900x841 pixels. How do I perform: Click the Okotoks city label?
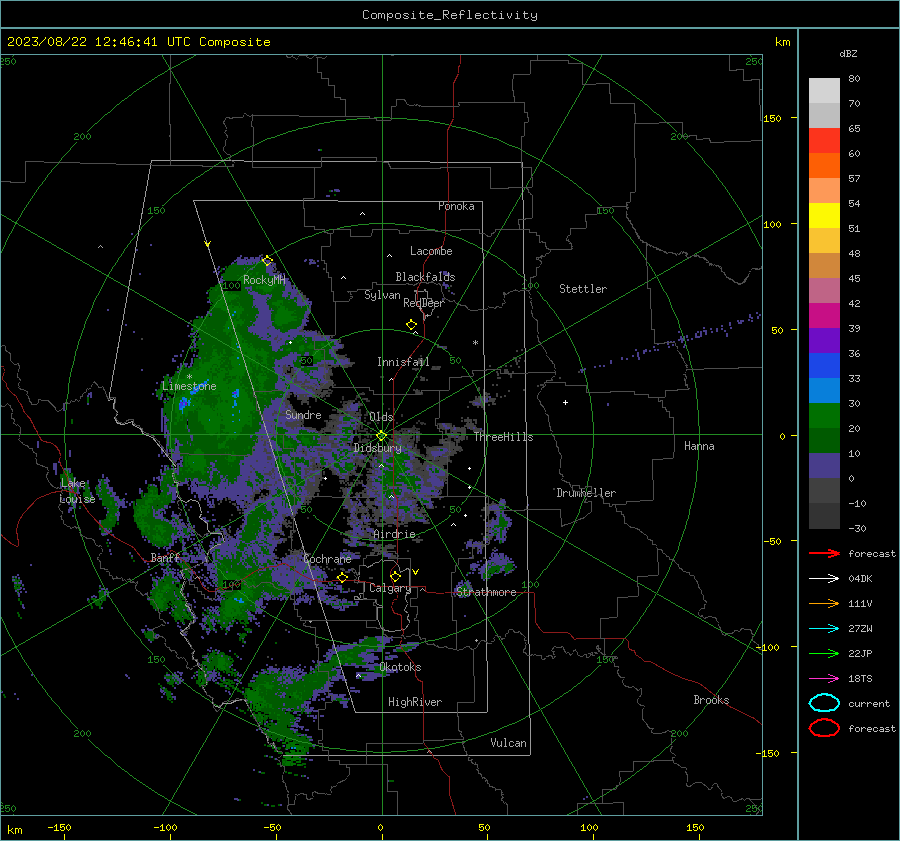coord(400,667)
